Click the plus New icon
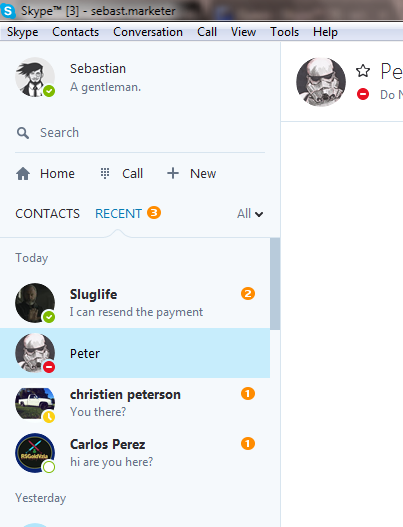The image size is (403, 527). [x=173, y=173]
